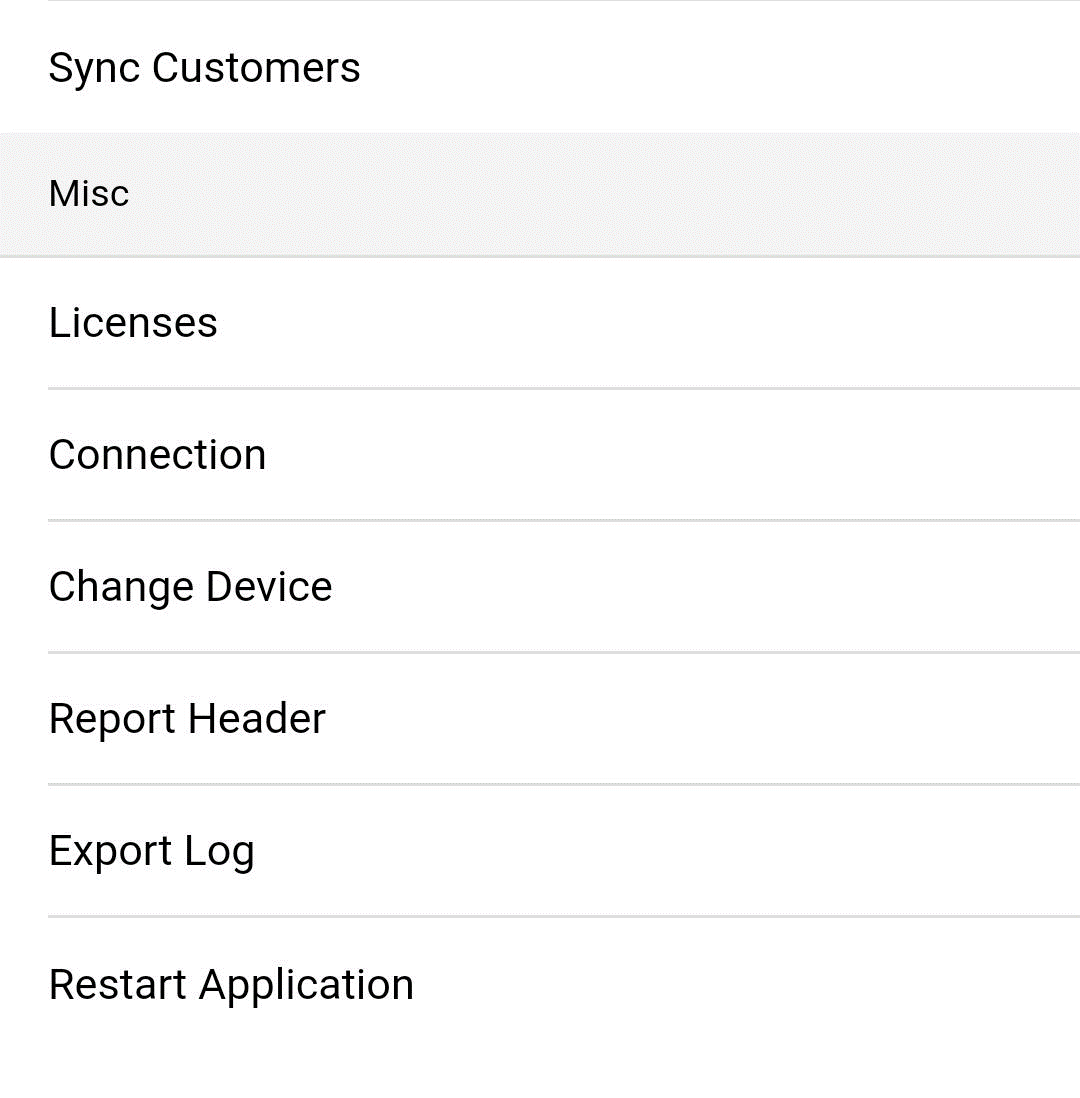Click the word Misc in the gray bar
The image size is (1080, 1098).
coord(89,194)
